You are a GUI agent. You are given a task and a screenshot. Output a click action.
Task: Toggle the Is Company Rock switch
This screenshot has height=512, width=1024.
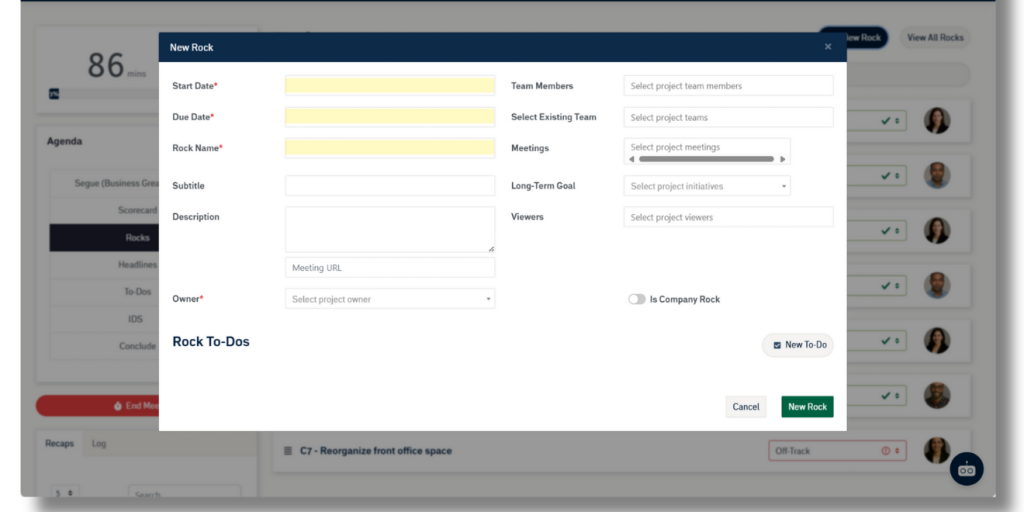point(637,299)
